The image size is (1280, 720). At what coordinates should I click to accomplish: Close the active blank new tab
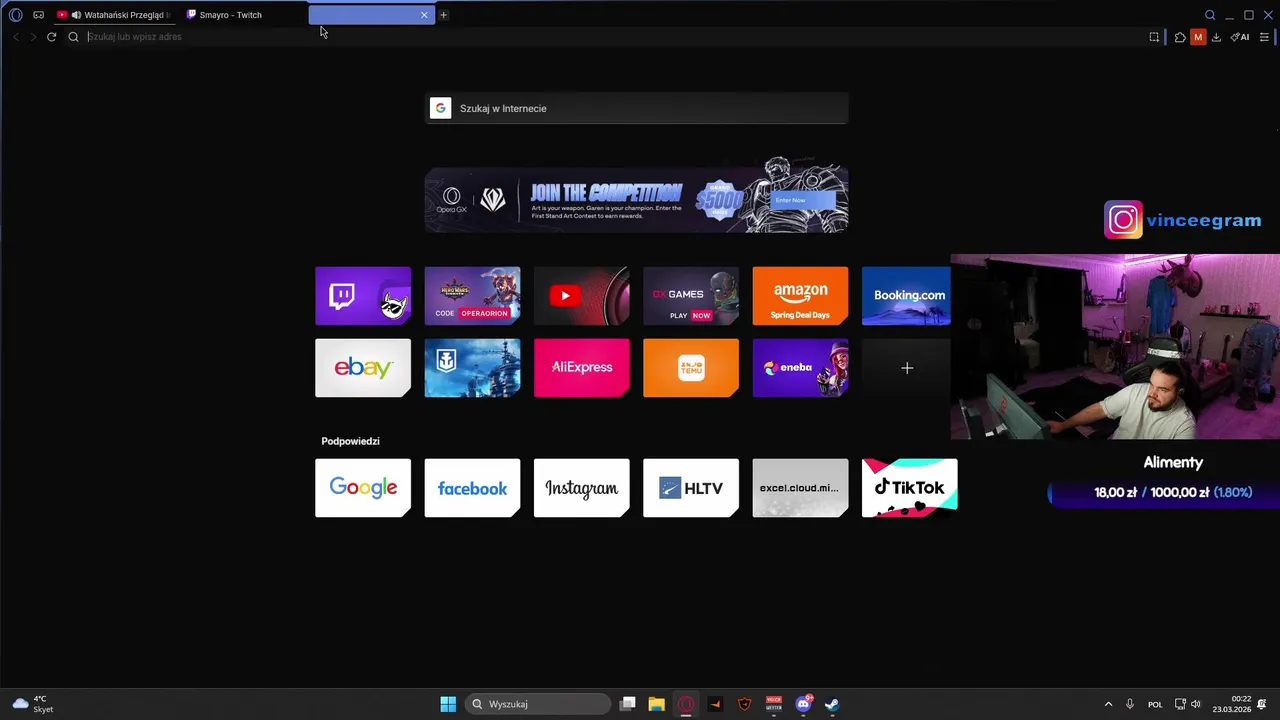coord(424,15)
